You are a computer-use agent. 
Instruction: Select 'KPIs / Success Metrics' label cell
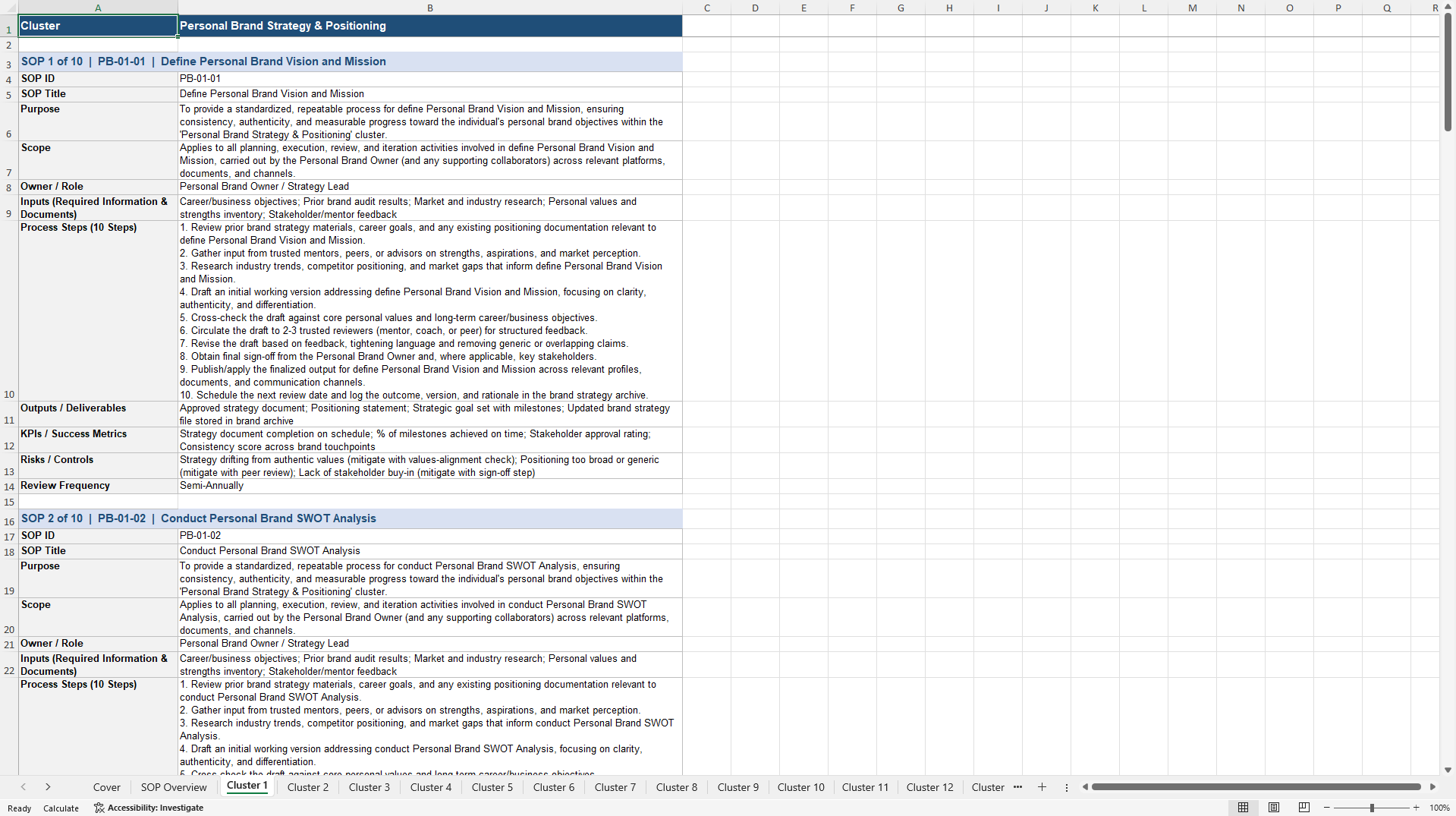98,440
